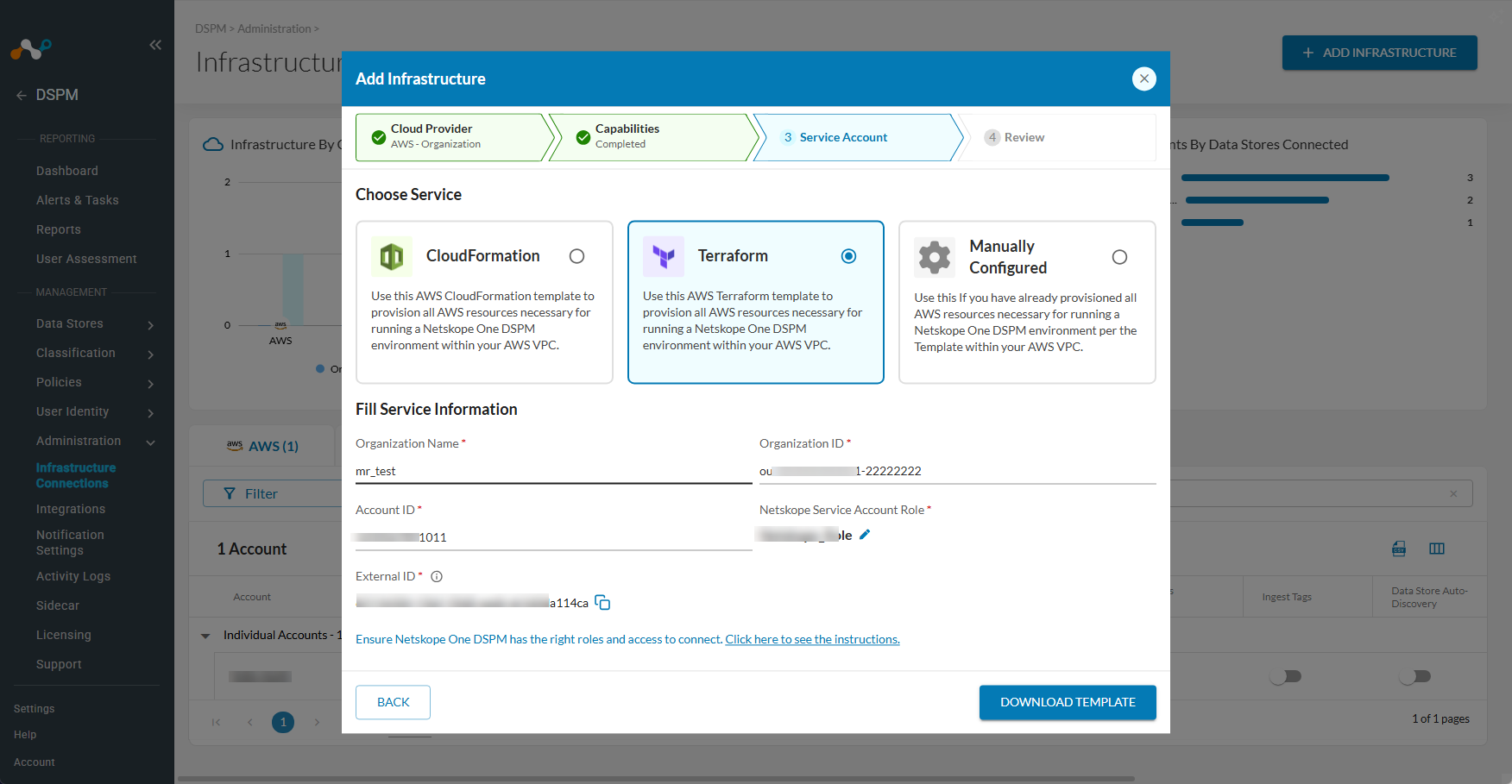
Task: Click the cloud icon beside Infrastructure By
Action: (213, 144)
